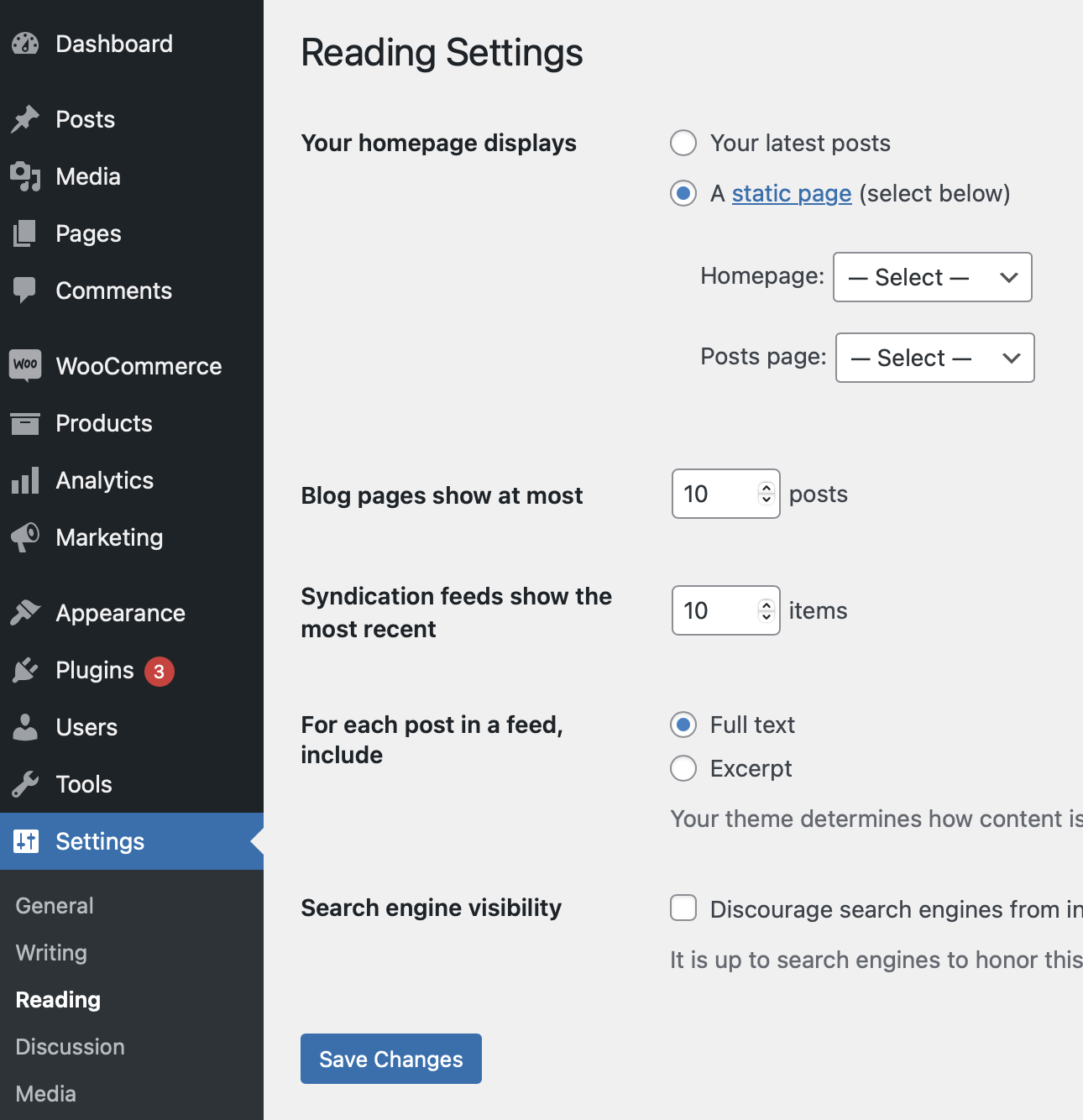Click the Marketing megaphone icon

coord(25,537)
